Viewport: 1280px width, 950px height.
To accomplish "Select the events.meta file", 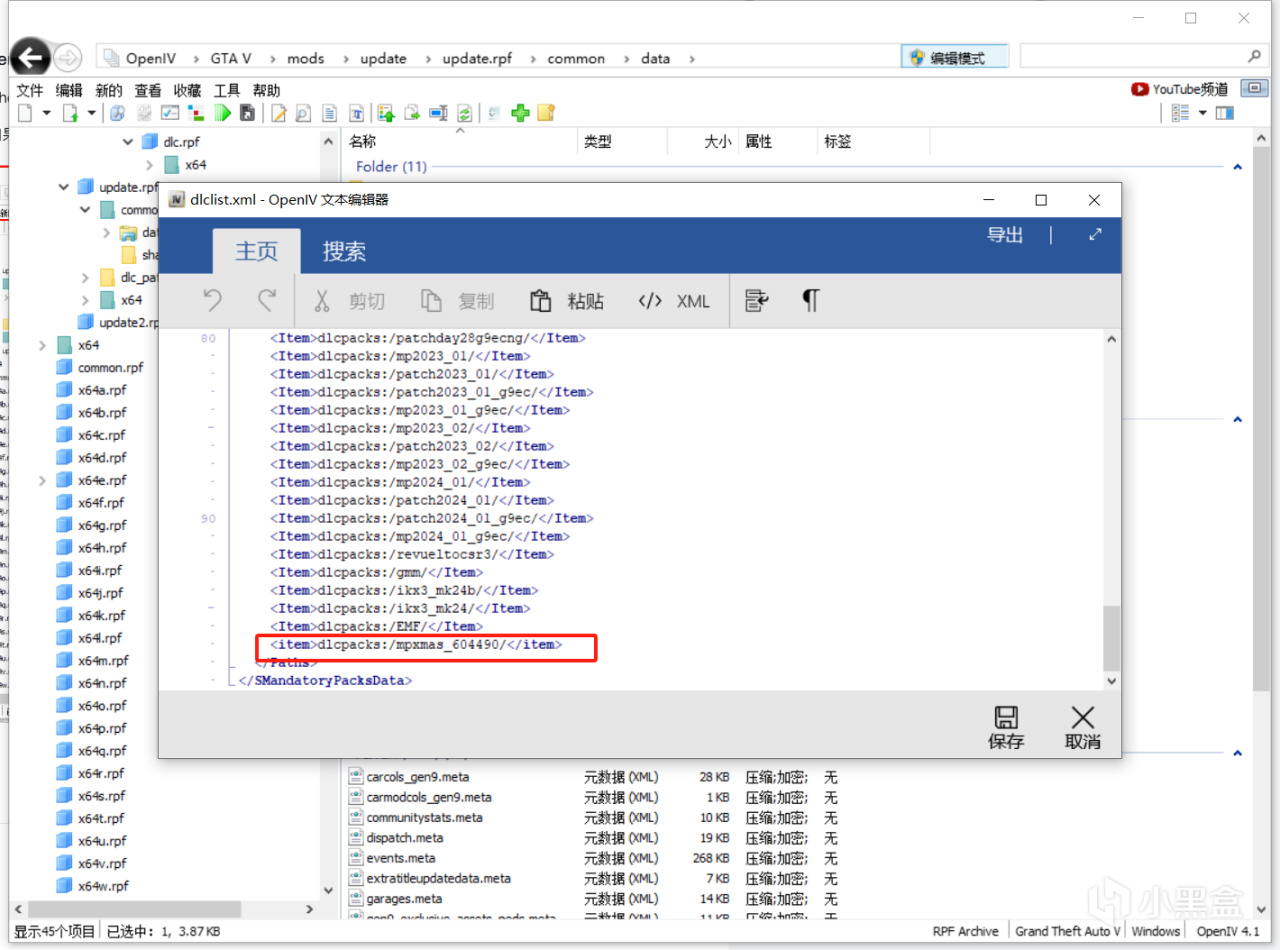I will click(392, 857).
